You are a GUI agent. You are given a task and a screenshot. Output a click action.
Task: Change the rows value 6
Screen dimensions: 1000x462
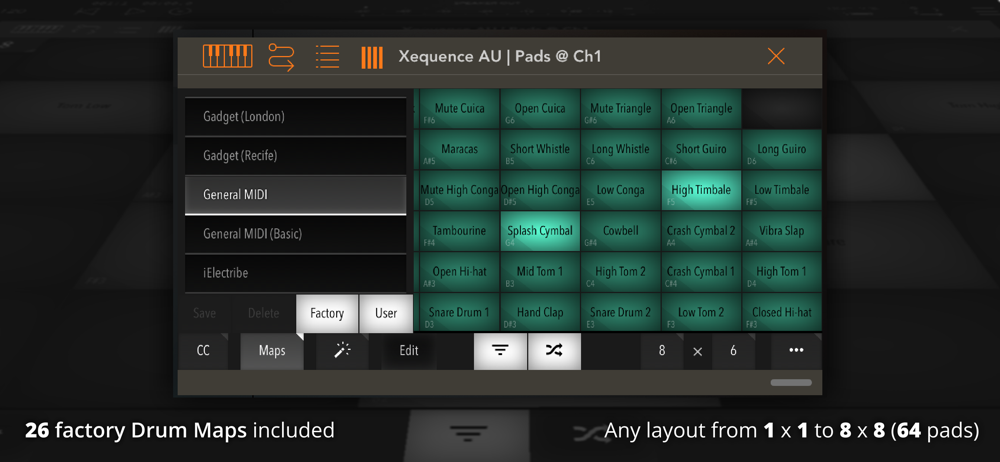tap(733, 350)
